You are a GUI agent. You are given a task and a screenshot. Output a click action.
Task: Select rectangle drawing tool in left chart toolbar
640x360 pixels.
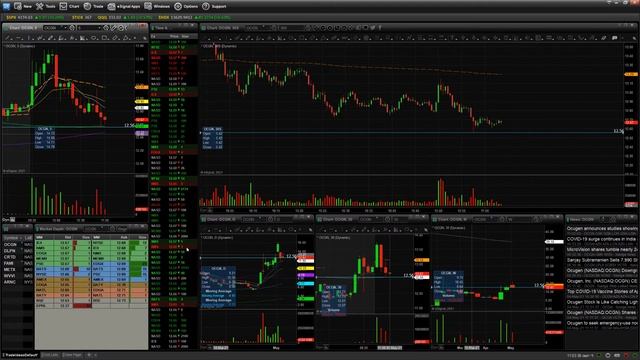click(x=104, y=38)
